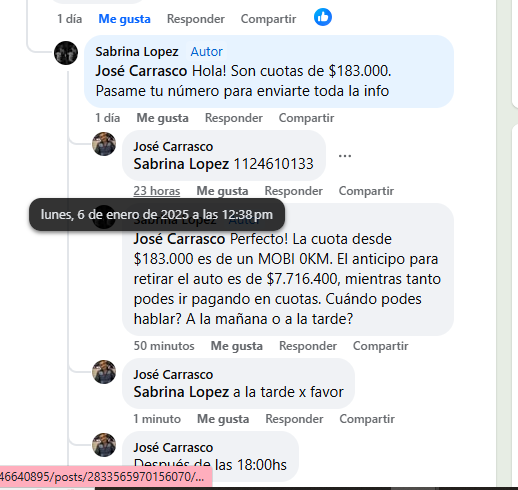Viewport: 518px width, 490px height.
Task: Click the Sabrina Lopez mention before 'a la tarde'
Action: [181, 392]
